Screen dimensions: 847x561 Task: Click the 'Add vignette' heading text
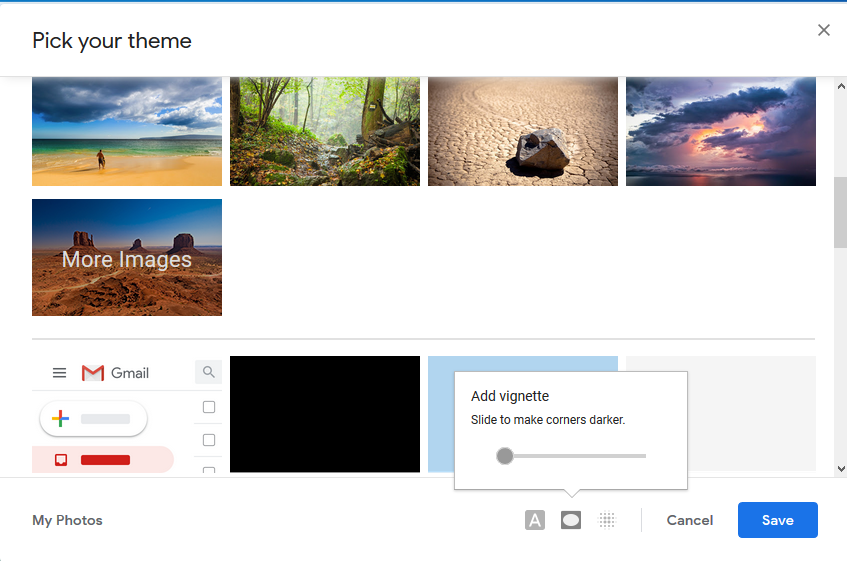(510, 396)
